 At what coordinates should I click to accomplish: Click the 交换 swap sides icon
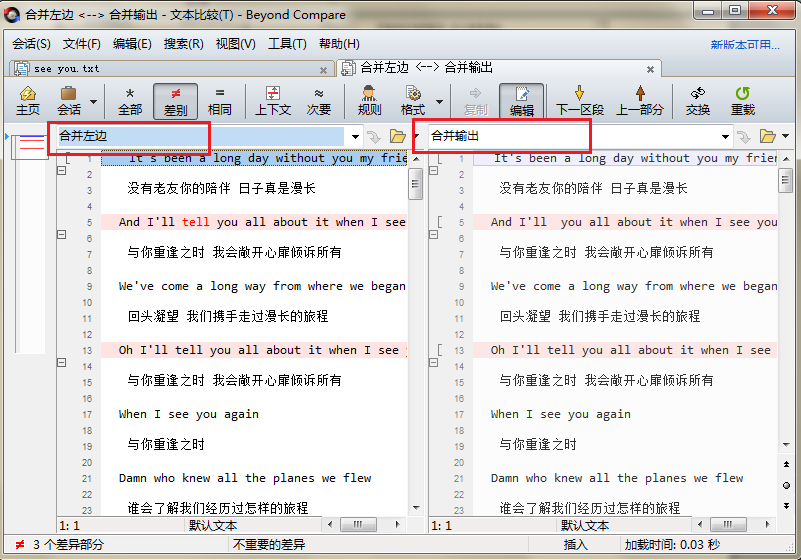[x=698, y=101]
